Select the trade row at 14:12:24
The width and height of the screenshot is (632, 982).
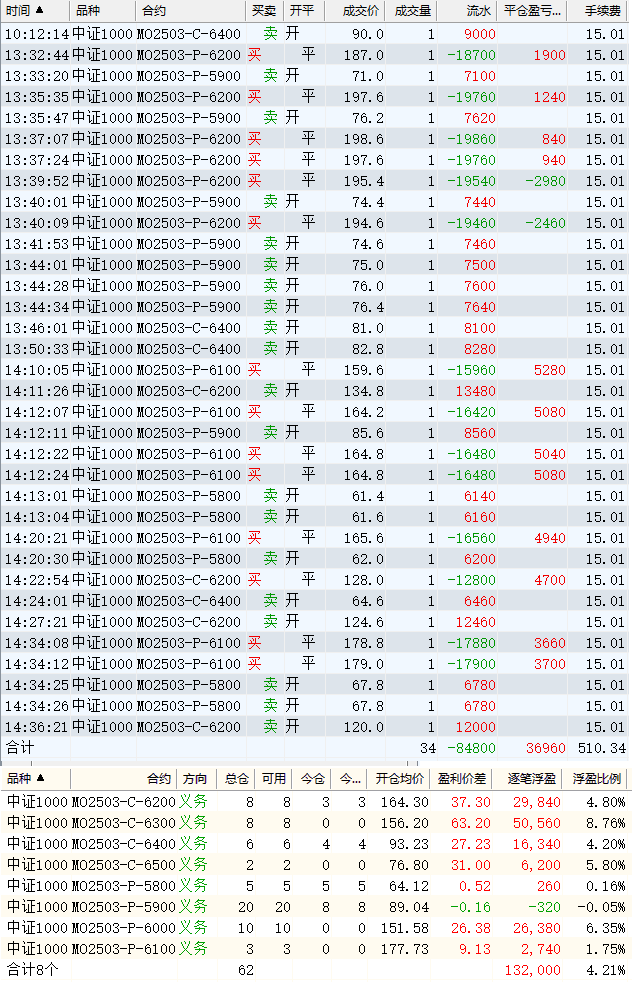pyautogui.click(x=315, y=475)
